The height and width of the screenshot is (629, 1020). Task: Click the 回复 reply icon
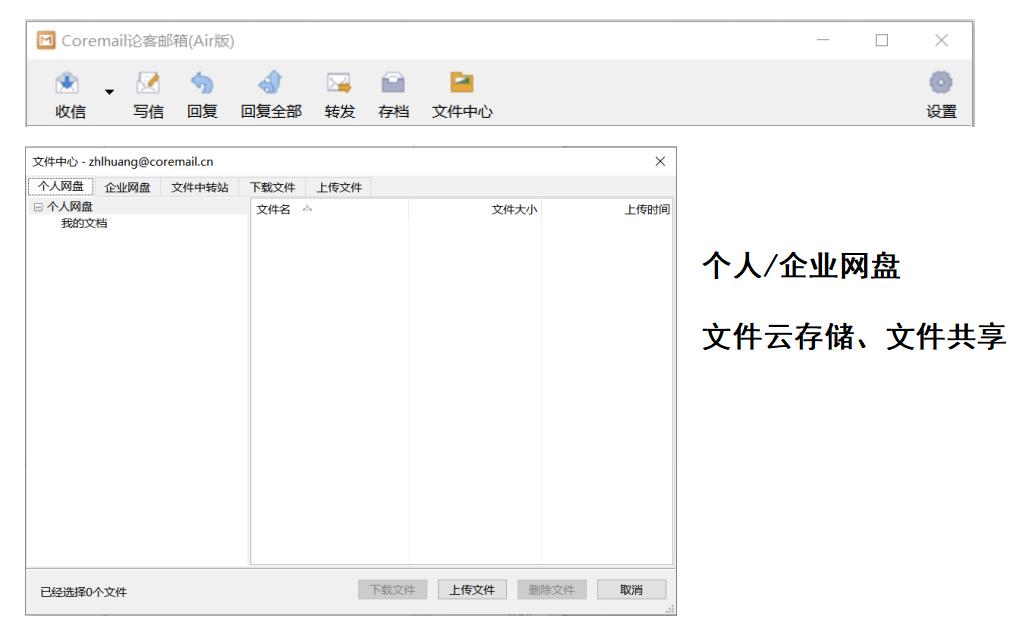[203, 83]
